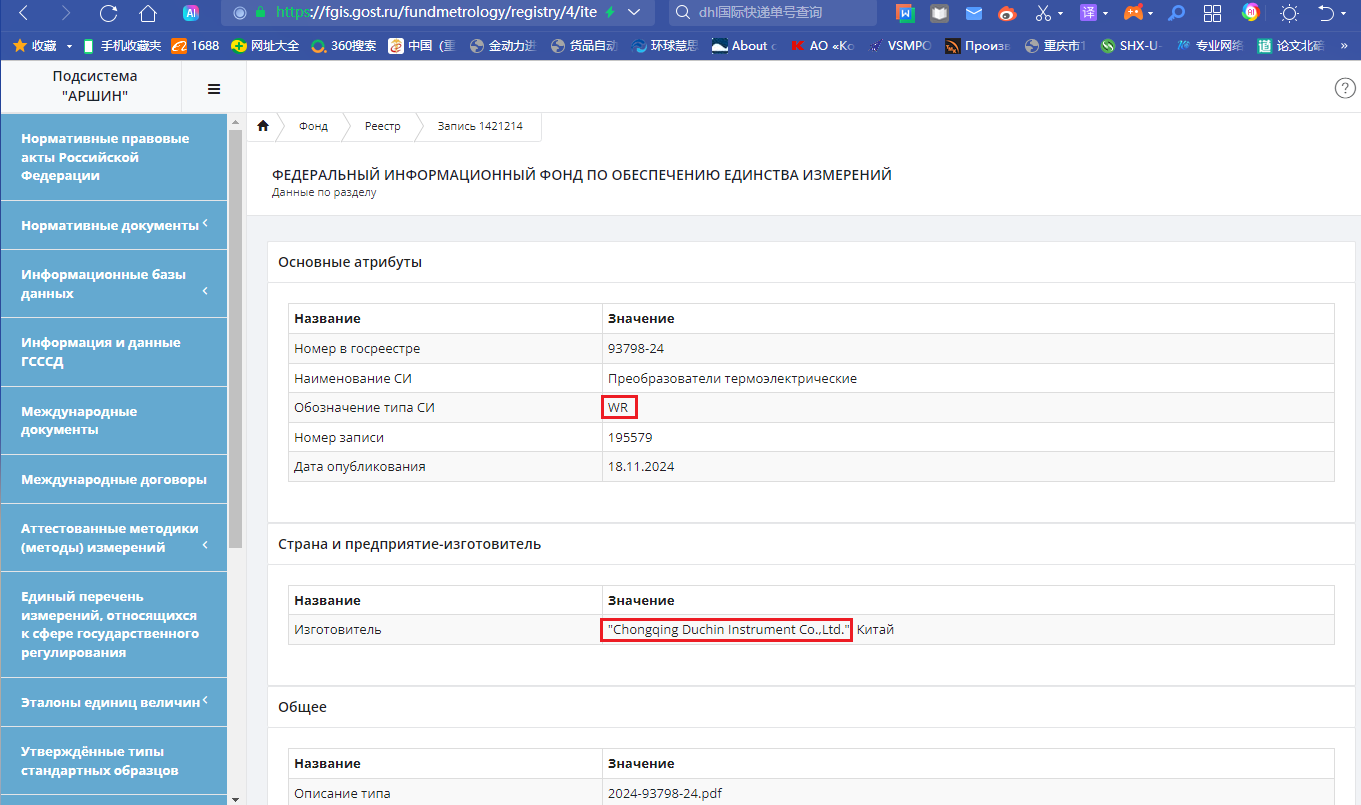Open Международные договоры in sidebar
Image resolution: width=1361 pixels, height=805 pixels.
114,479
